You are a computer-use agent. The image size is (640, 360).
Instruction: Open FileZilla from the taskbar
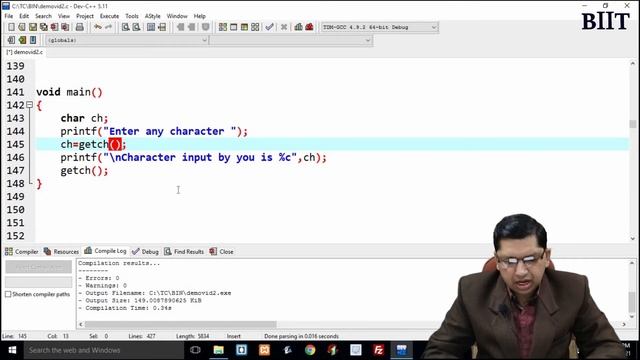click(378, 350)
